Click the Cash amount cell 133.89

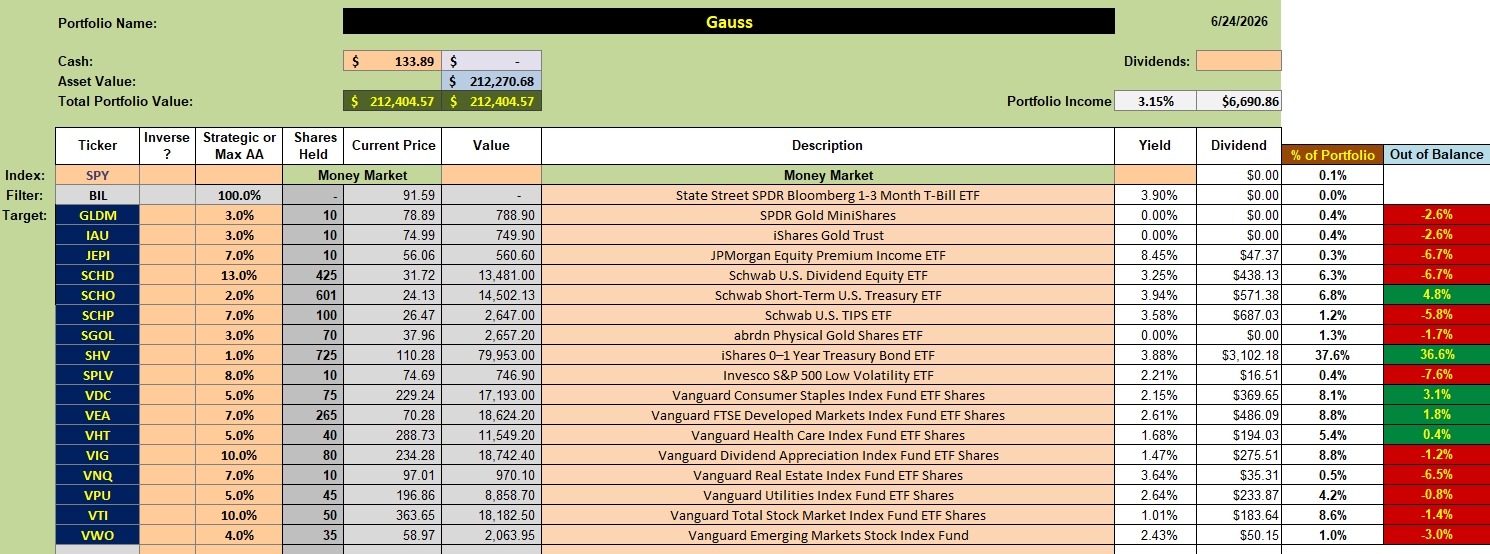[391, 61]
